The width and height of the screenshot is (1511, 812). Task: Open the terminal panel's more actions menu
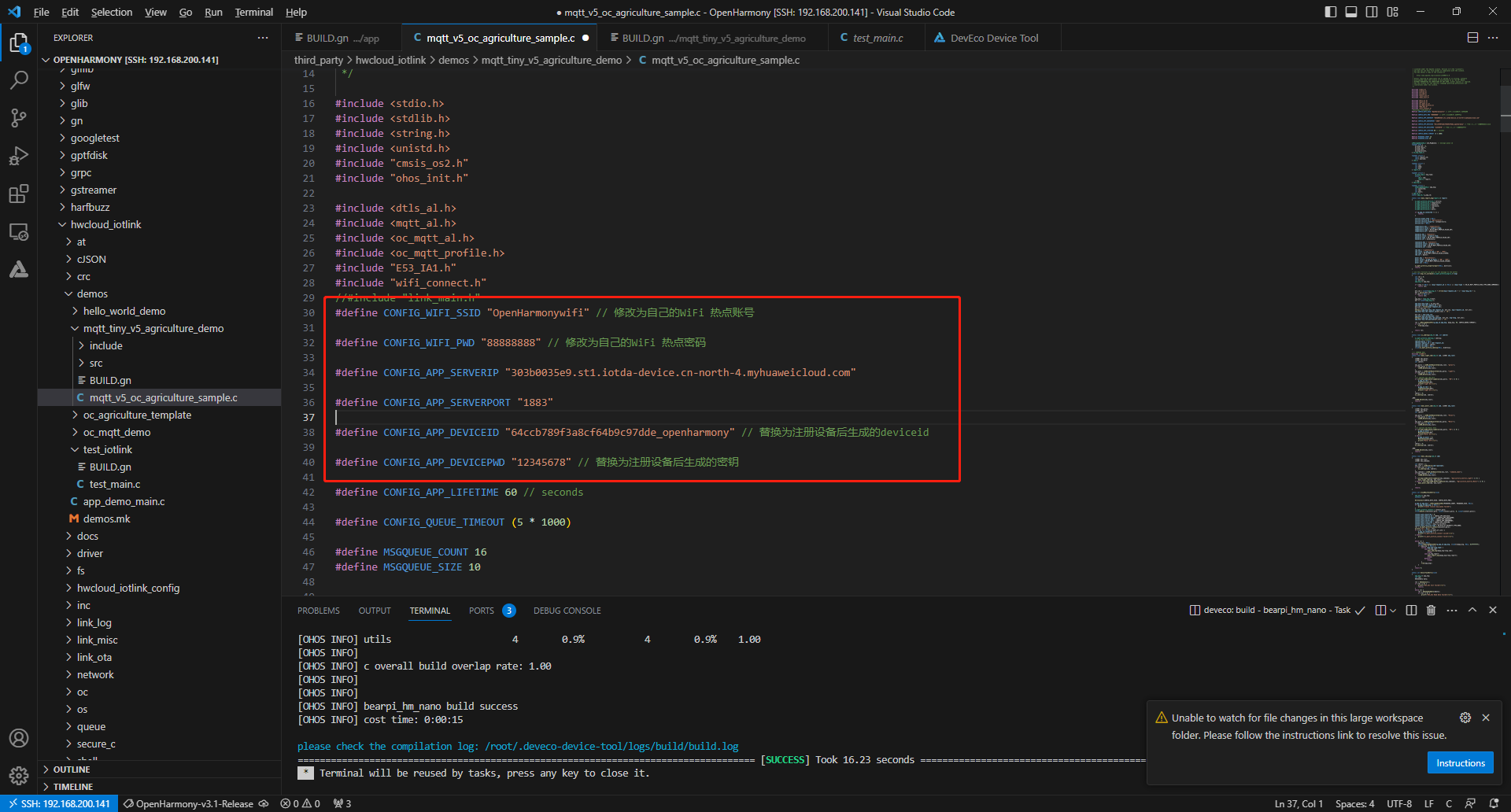click(1452, 611)
